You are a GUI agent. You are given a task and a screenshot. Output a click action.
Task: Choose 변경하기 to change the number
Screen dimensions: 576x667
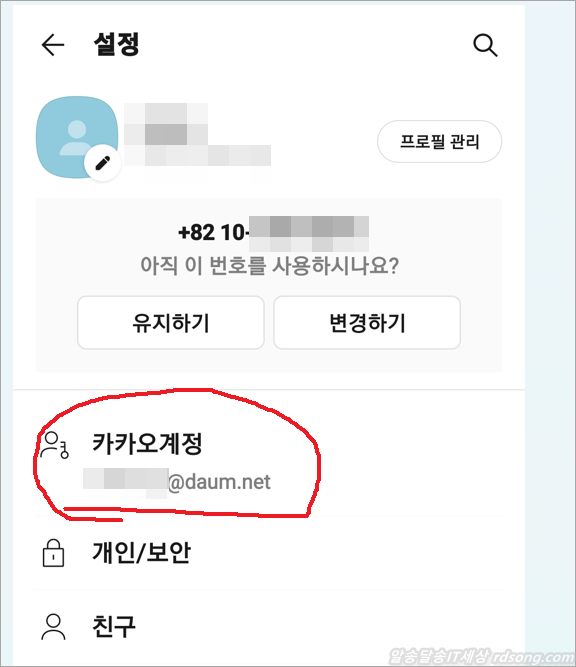[x=367, y=322]
